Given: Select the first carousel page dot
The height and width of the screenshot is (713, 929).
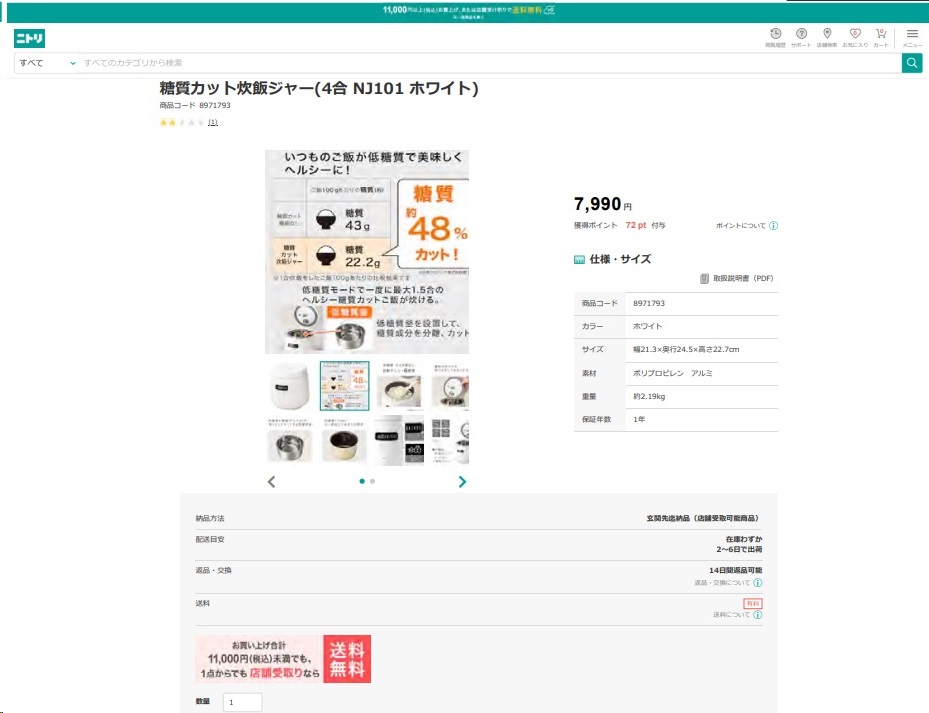Looking at the screenshot, I should (362, 481).
